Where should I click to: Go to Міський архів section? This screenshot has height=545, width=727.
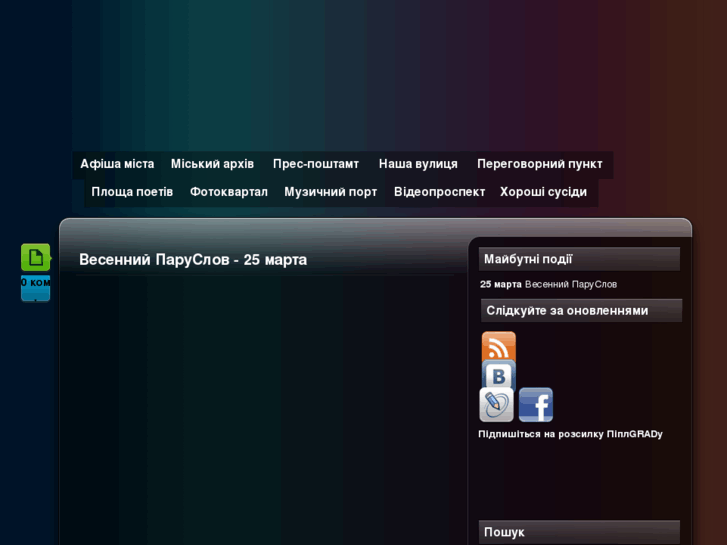212,164
